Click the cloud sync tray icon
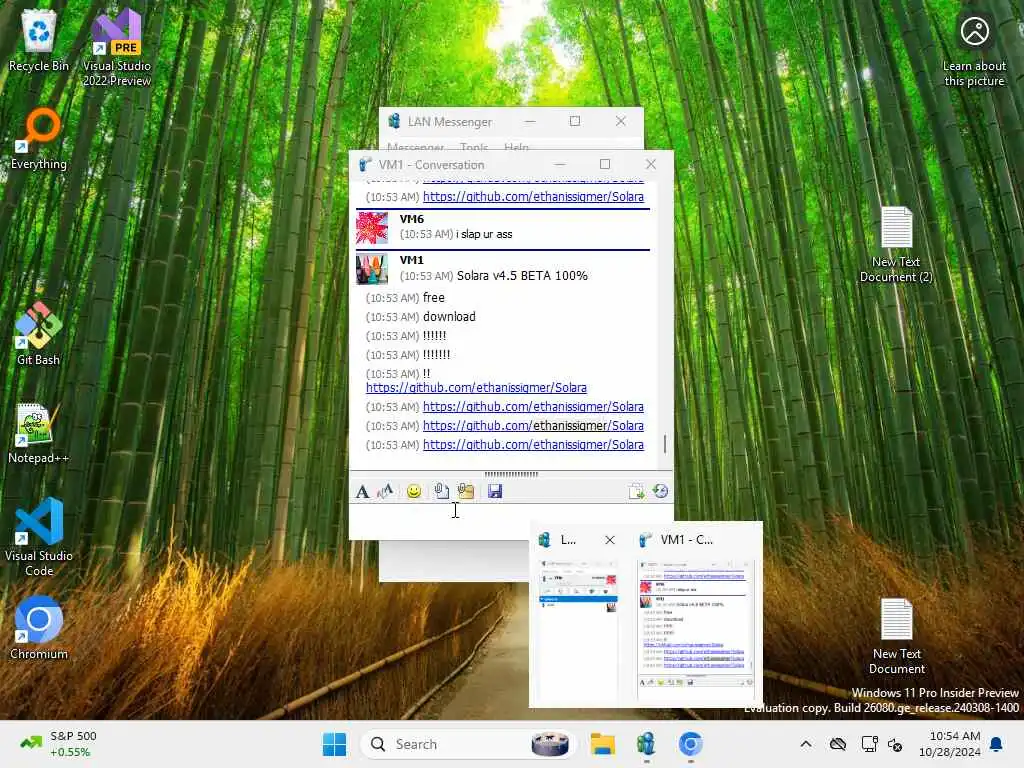The height and width of the screenshot is (768, 1024). click(x=838, y=744)
